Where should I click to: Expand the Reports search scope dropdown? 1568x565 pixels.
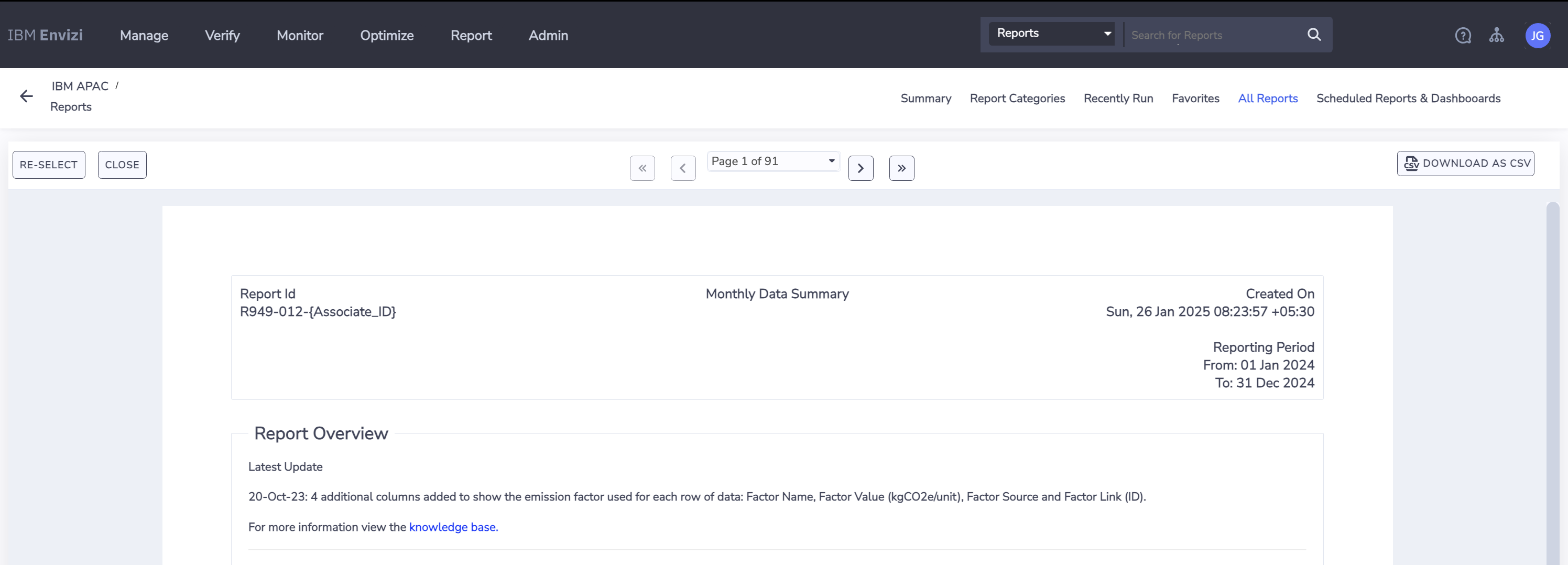pos(1051,34)
